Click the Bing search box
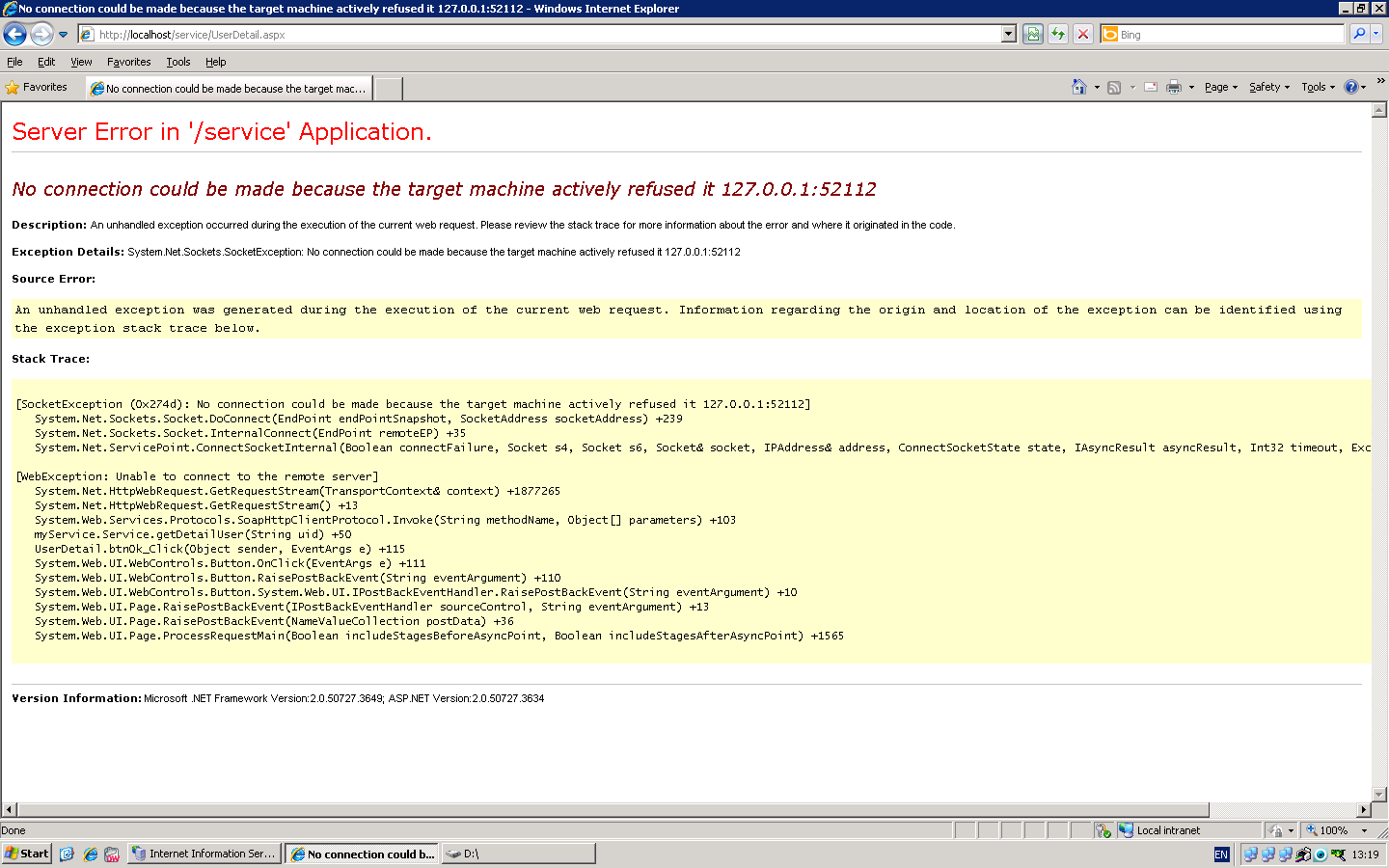 (1222, 35)
